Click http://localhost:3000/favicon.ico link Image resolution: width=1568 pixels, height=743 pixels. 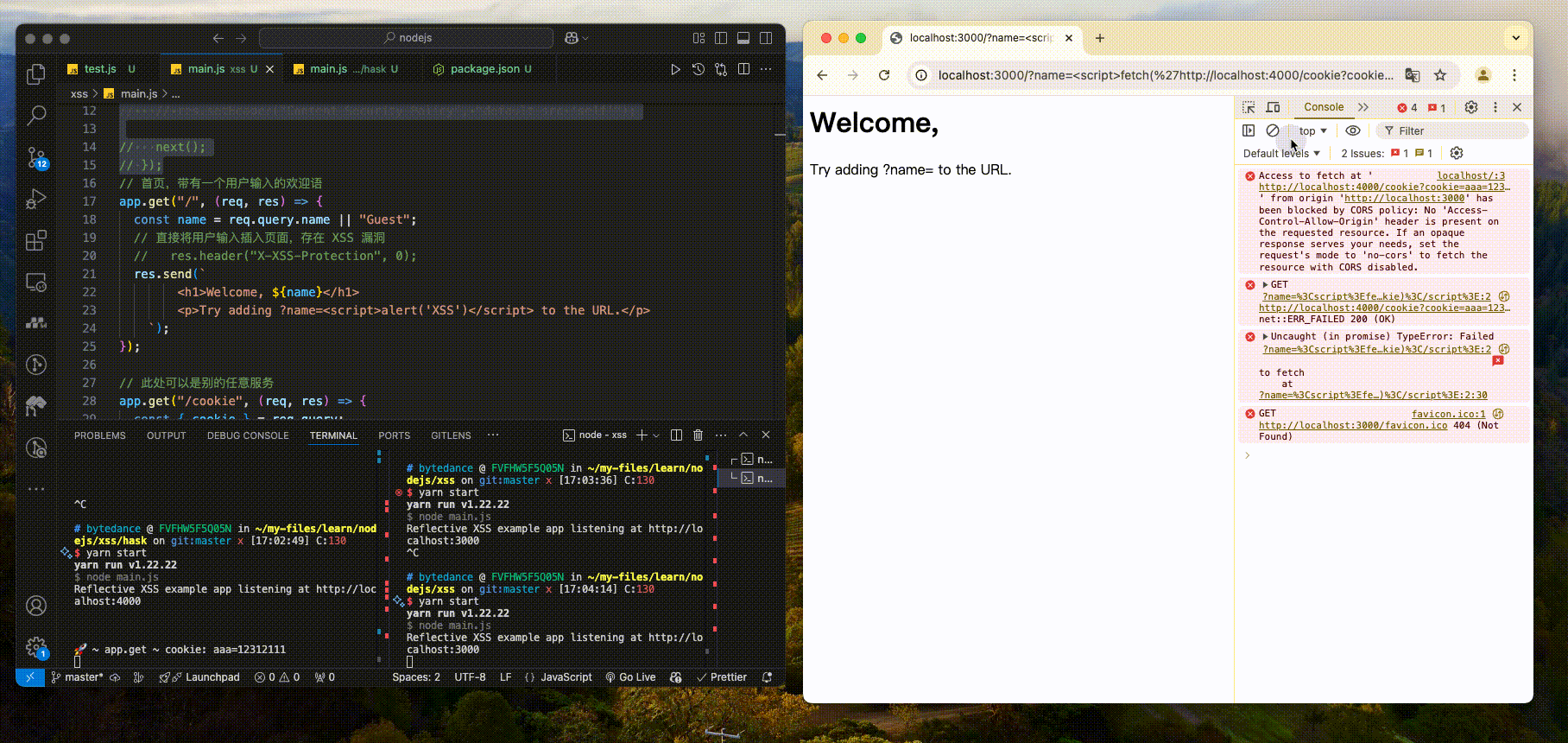click(x=1353, y=425)
